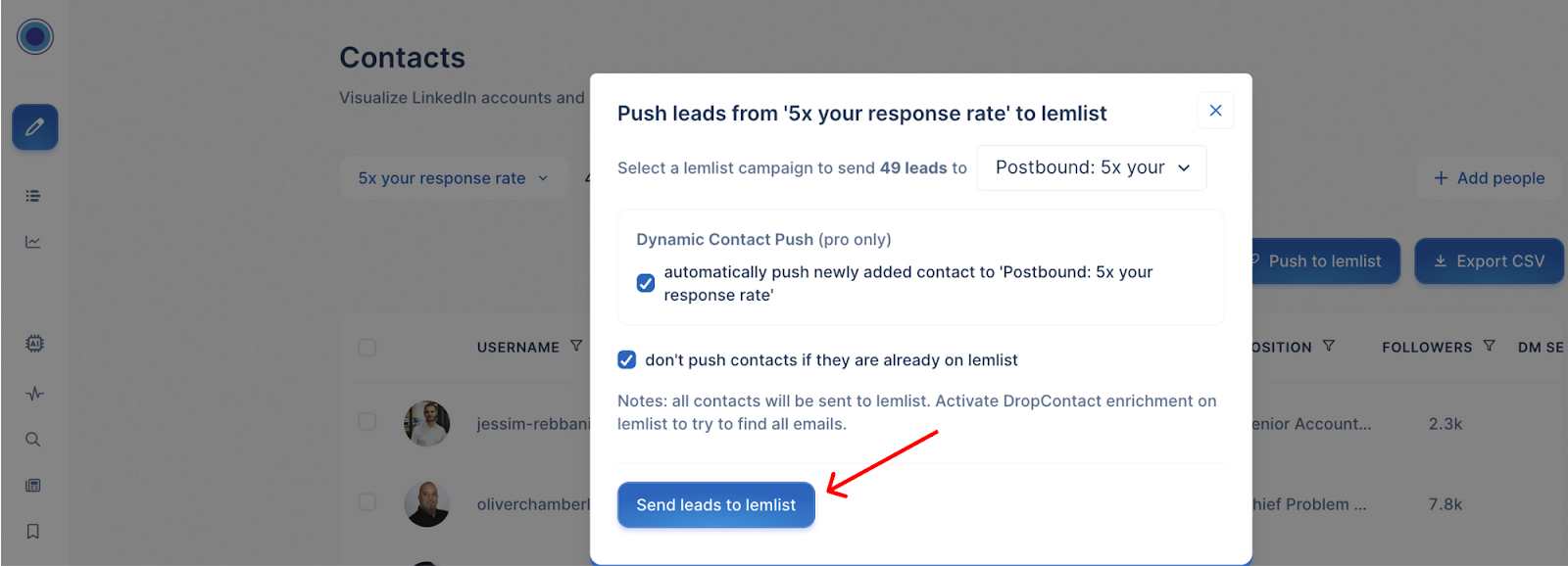The image size is (1568, 566).
Task: Close the push leads dialog
Action: click(1215, 111)
